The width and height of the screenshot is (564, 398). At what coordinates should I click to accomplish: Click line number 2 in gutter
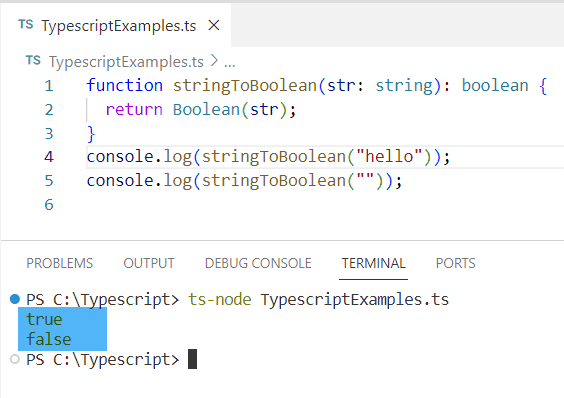49,110
